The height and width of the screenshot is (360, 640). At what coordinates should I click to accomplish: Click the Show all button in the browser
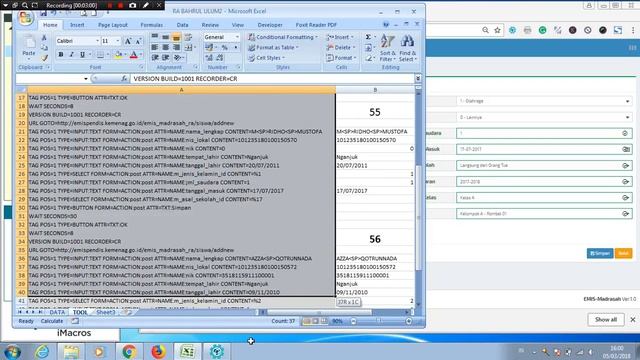[x=606, y=320]
